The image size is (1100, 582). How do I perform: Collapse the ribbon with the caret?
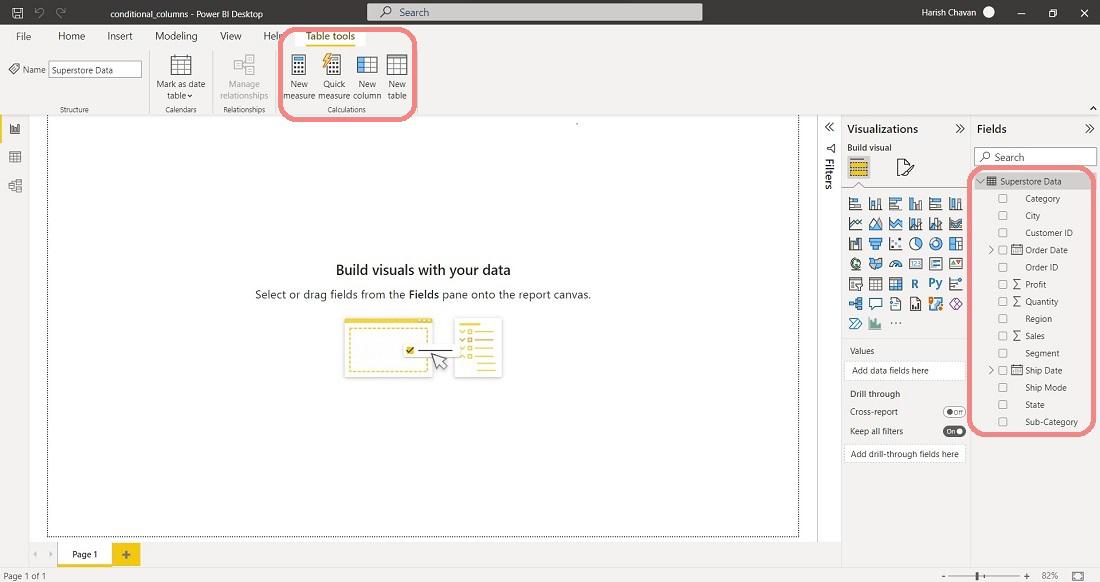point(1092,108)
